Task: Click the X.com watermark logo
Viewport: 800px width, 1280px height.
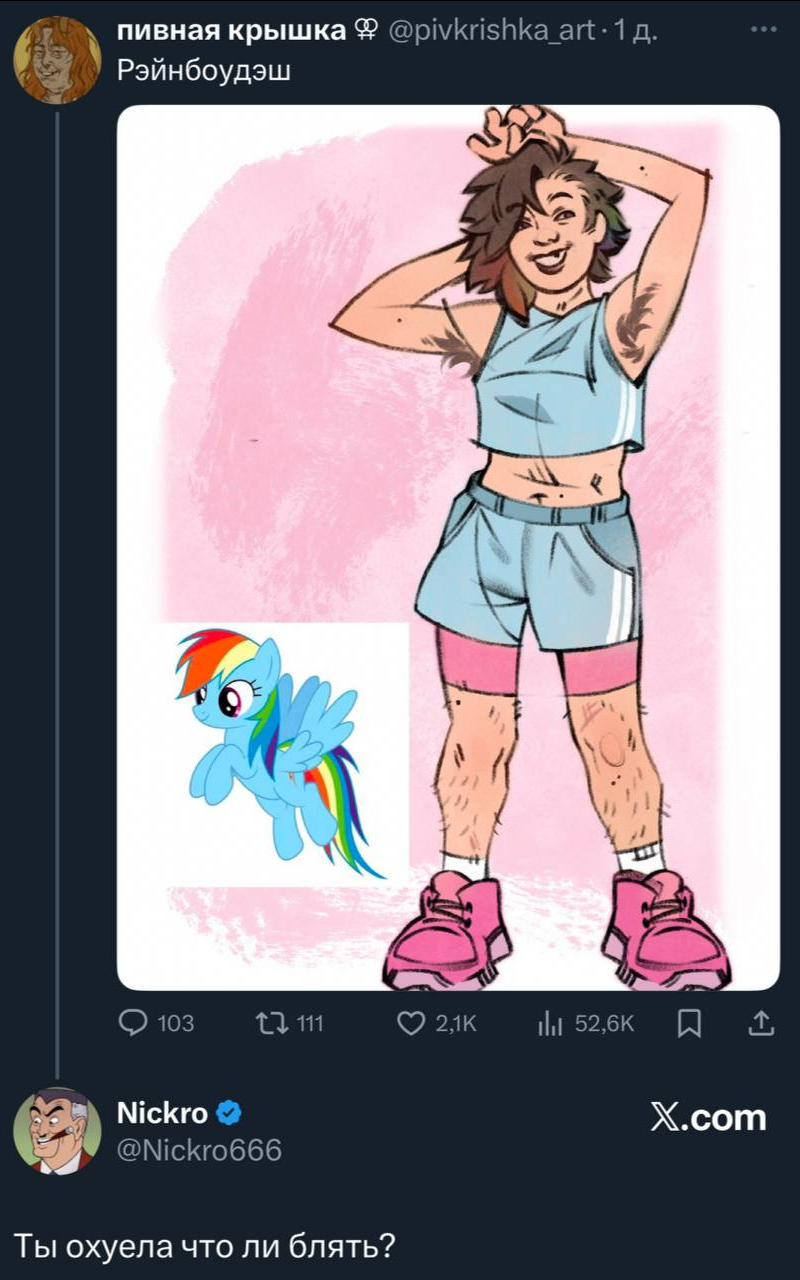Action: point(708,1117)
